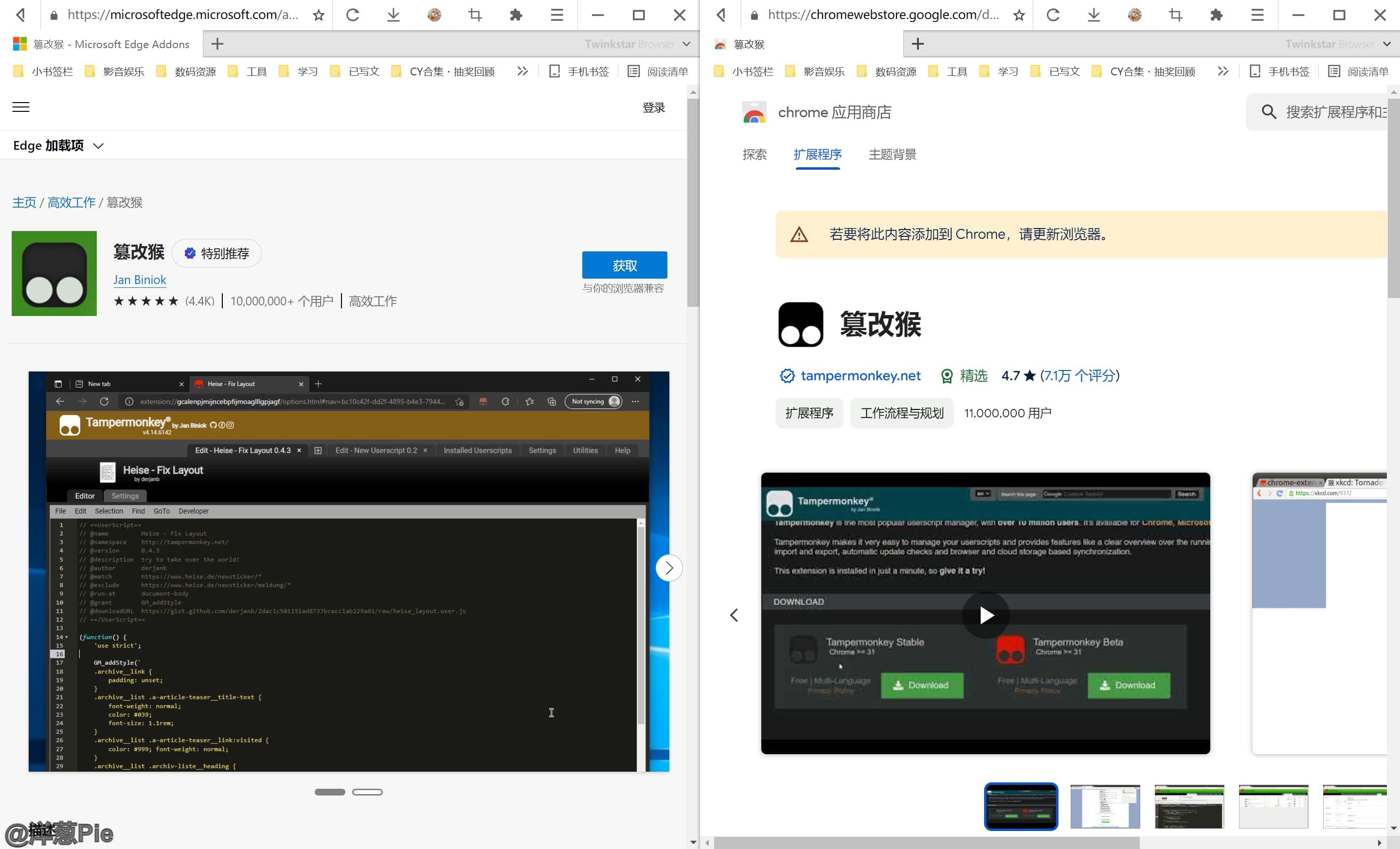Click the downloads icon in toolbar
1400x849 pixels.
pos(393,15)
